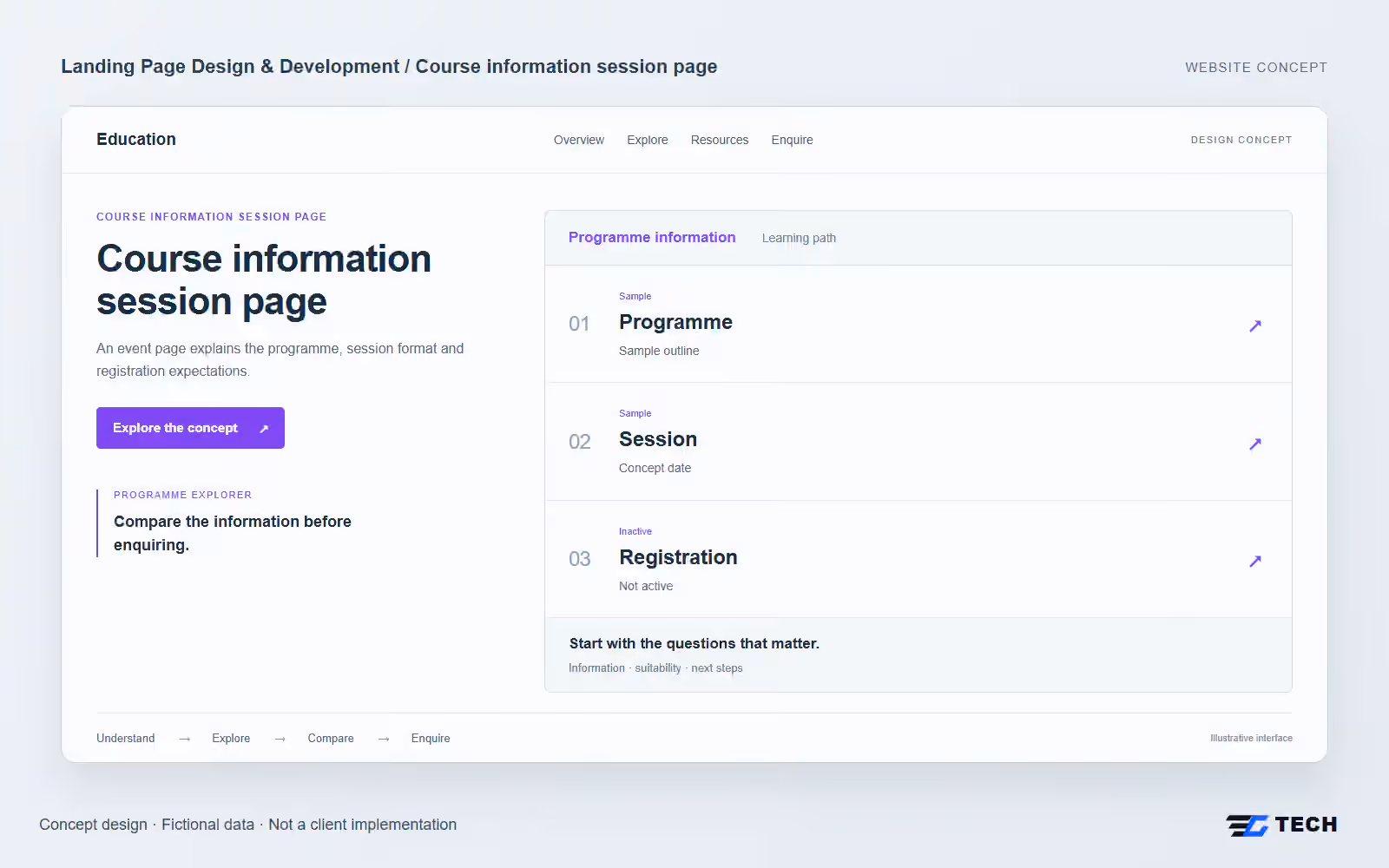Click the Concept design fictional data disclaimer

coord(247,825)
